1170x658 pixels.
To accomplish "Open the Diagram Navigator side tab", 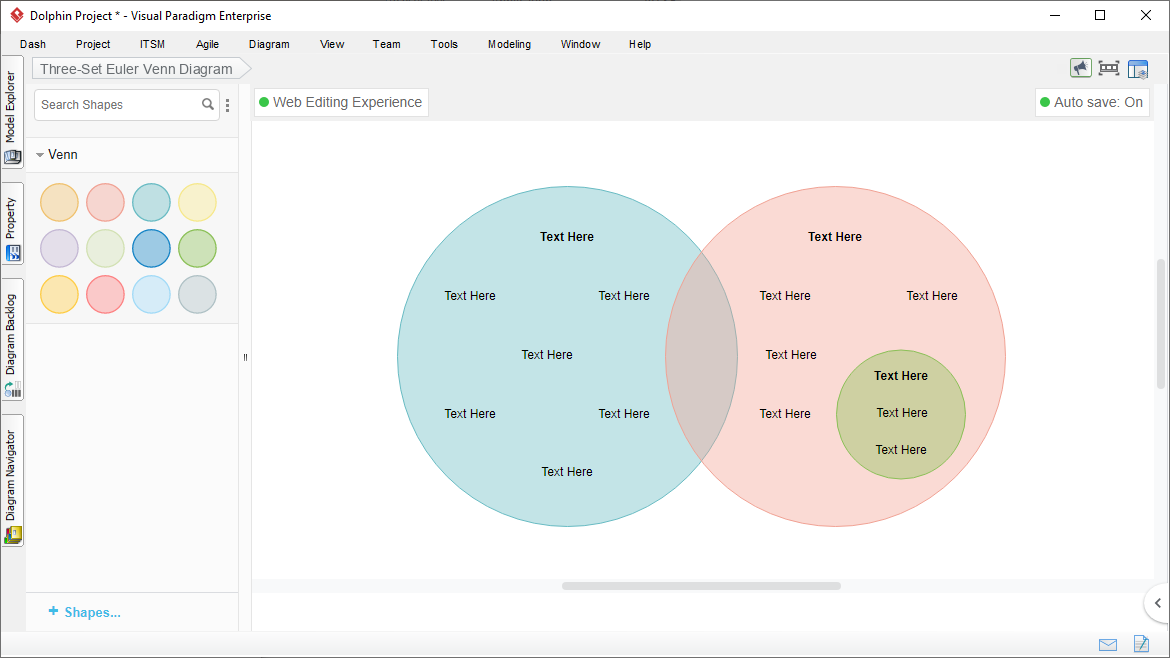I will point(12,481).
